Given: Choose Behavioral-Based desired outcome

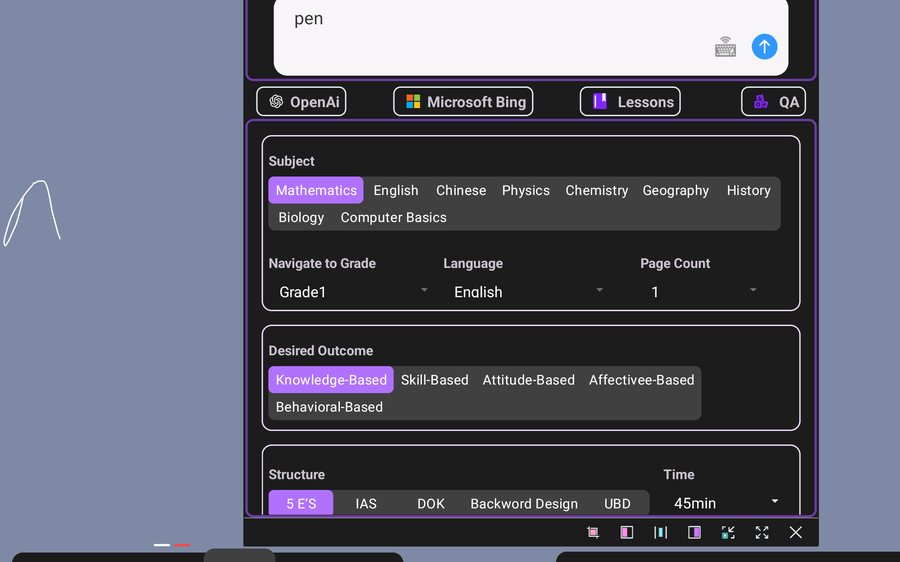Looking at the screenshot, I should [329, 406].
